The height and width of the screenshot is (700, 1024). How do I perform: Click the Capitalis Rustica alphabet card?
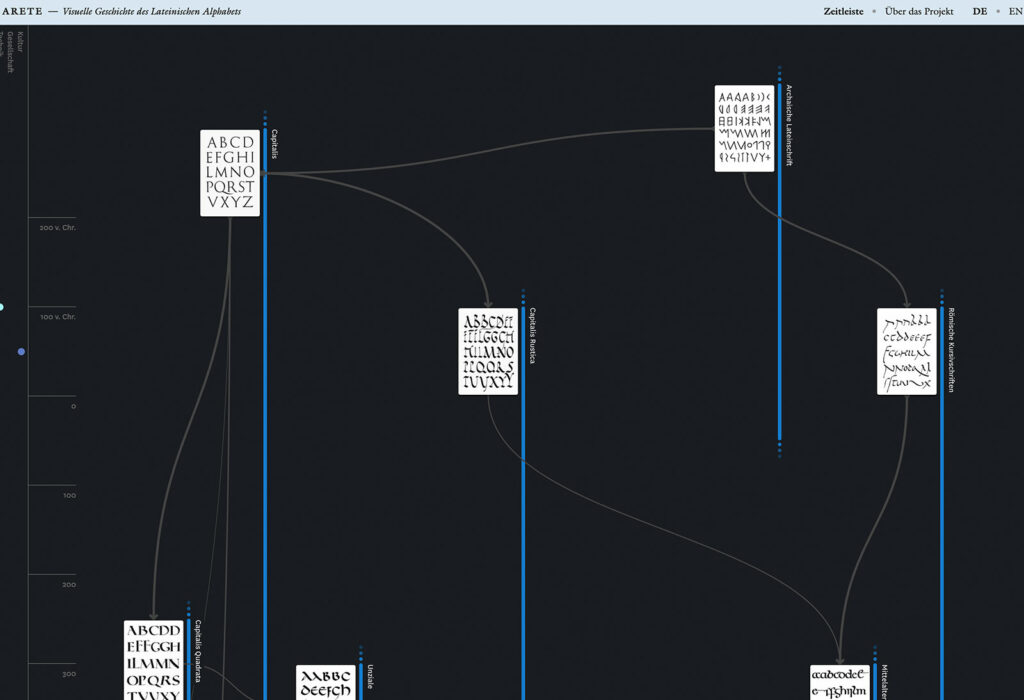pyautogui.click(x=488, y=353)
